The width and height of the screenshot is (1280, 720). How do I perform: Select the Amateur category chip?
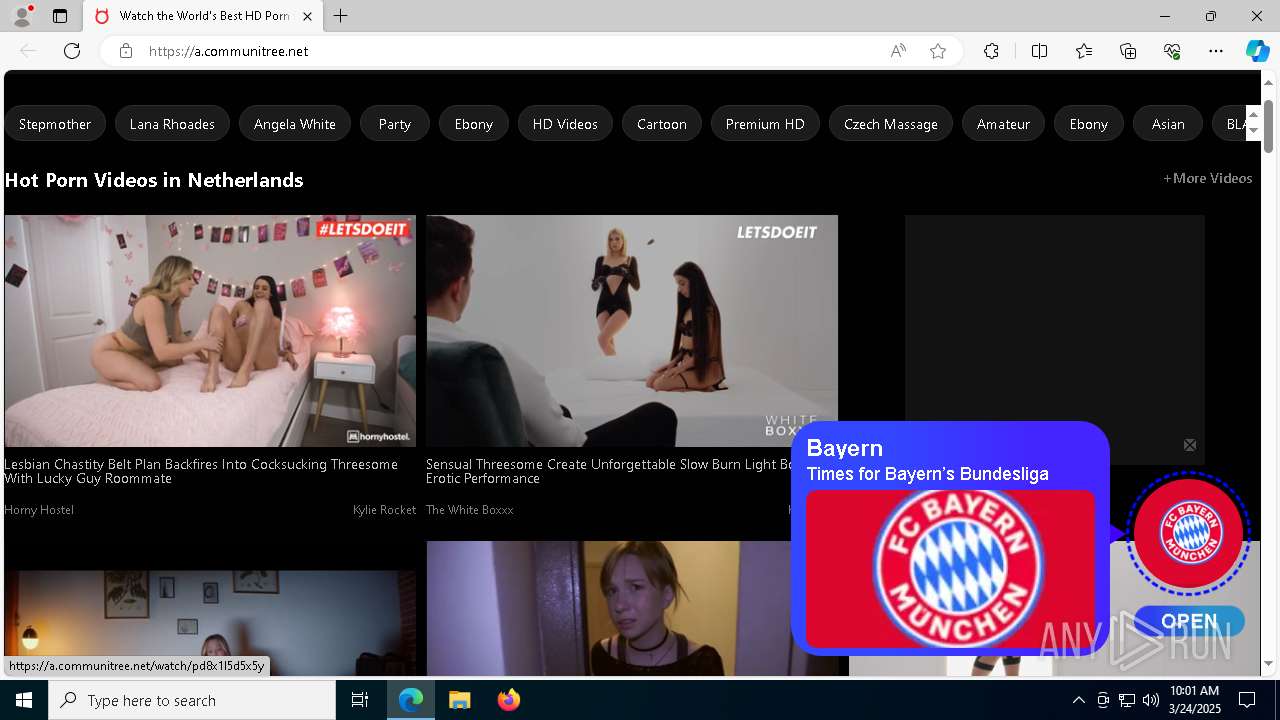(1003, 124)
